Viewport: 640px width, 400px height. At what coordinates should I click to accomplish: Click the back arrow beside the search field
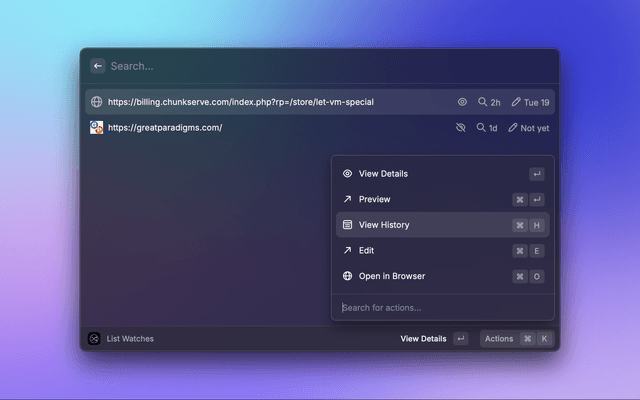[x=98, y=66]
